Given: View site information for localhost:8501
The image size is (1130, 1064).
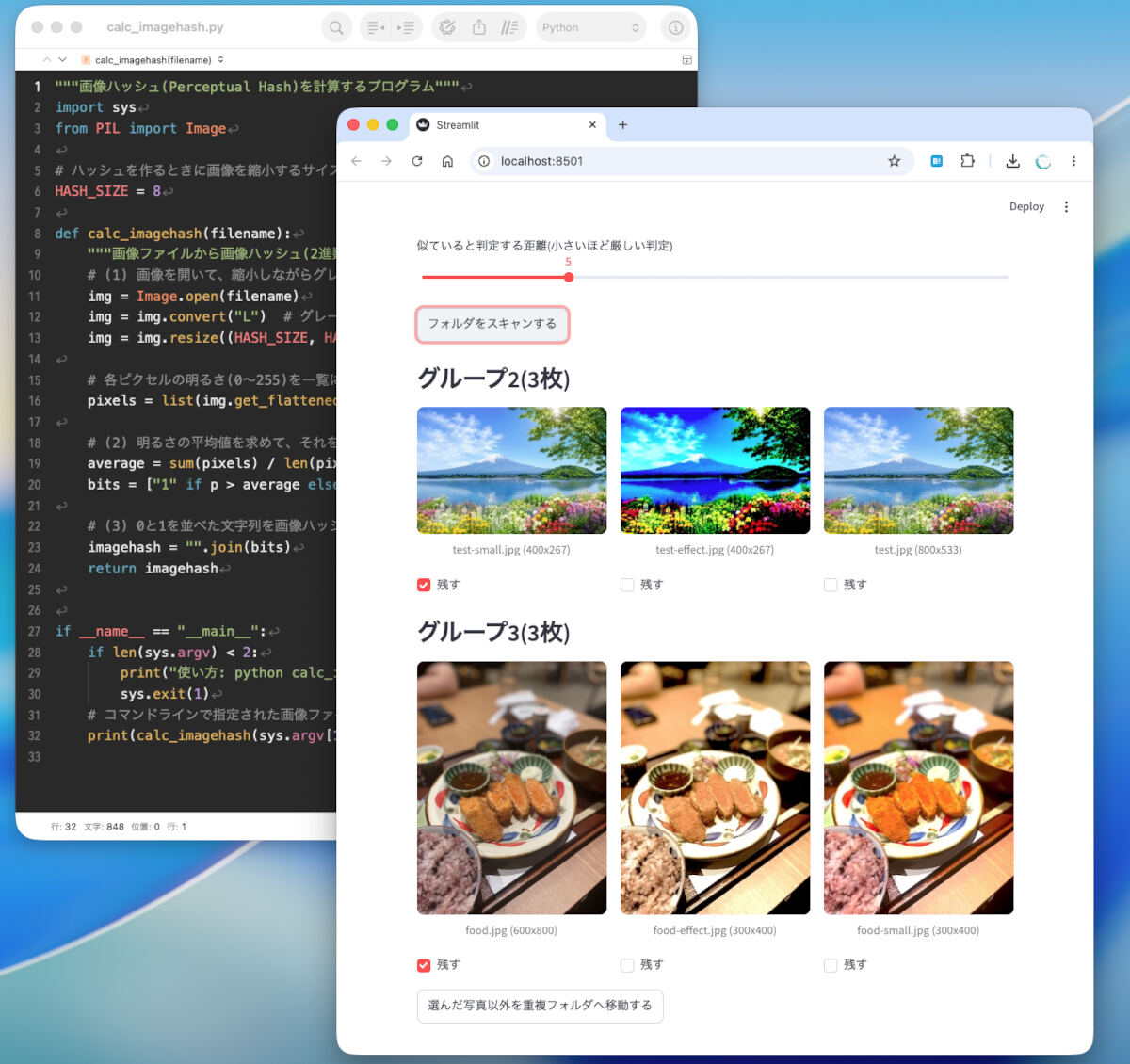Looking at the screenshot, I should (x=484, y=161).
